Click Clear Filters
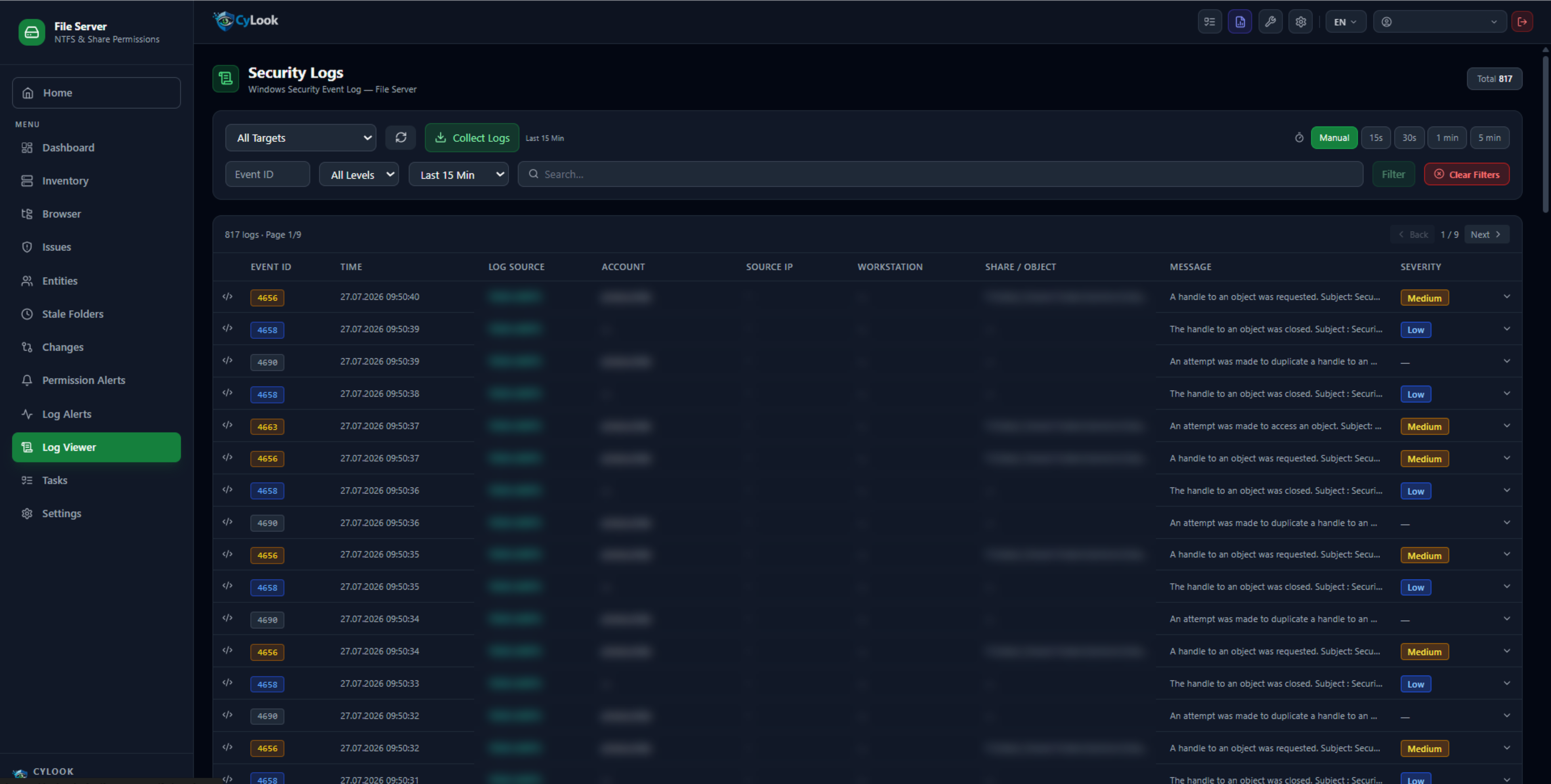 tap(1467, 174)
